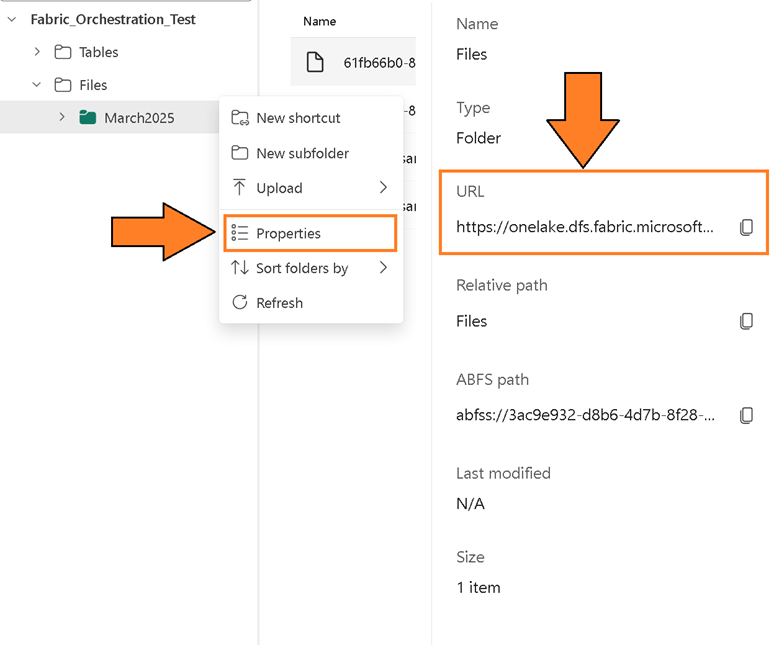
Task: Collapse the Files tree node
Action: pyautogui.click(x=37, y=85)
